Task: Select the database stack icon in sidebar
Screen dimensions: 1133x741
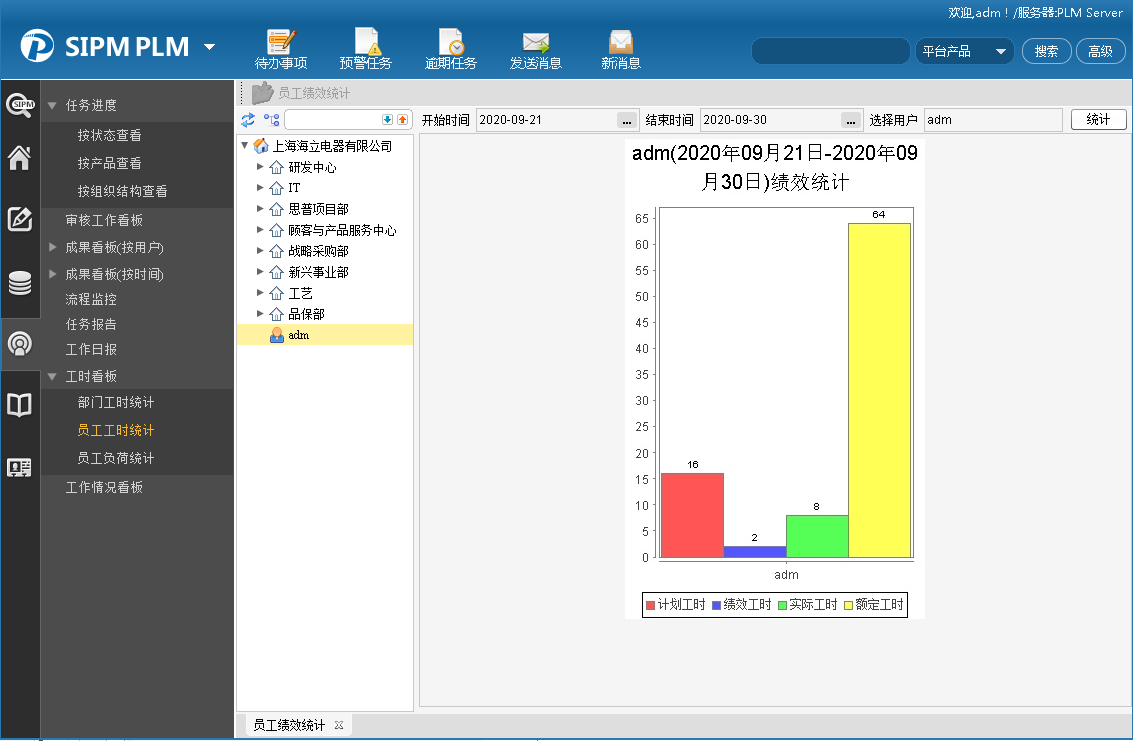Action: 20,283
